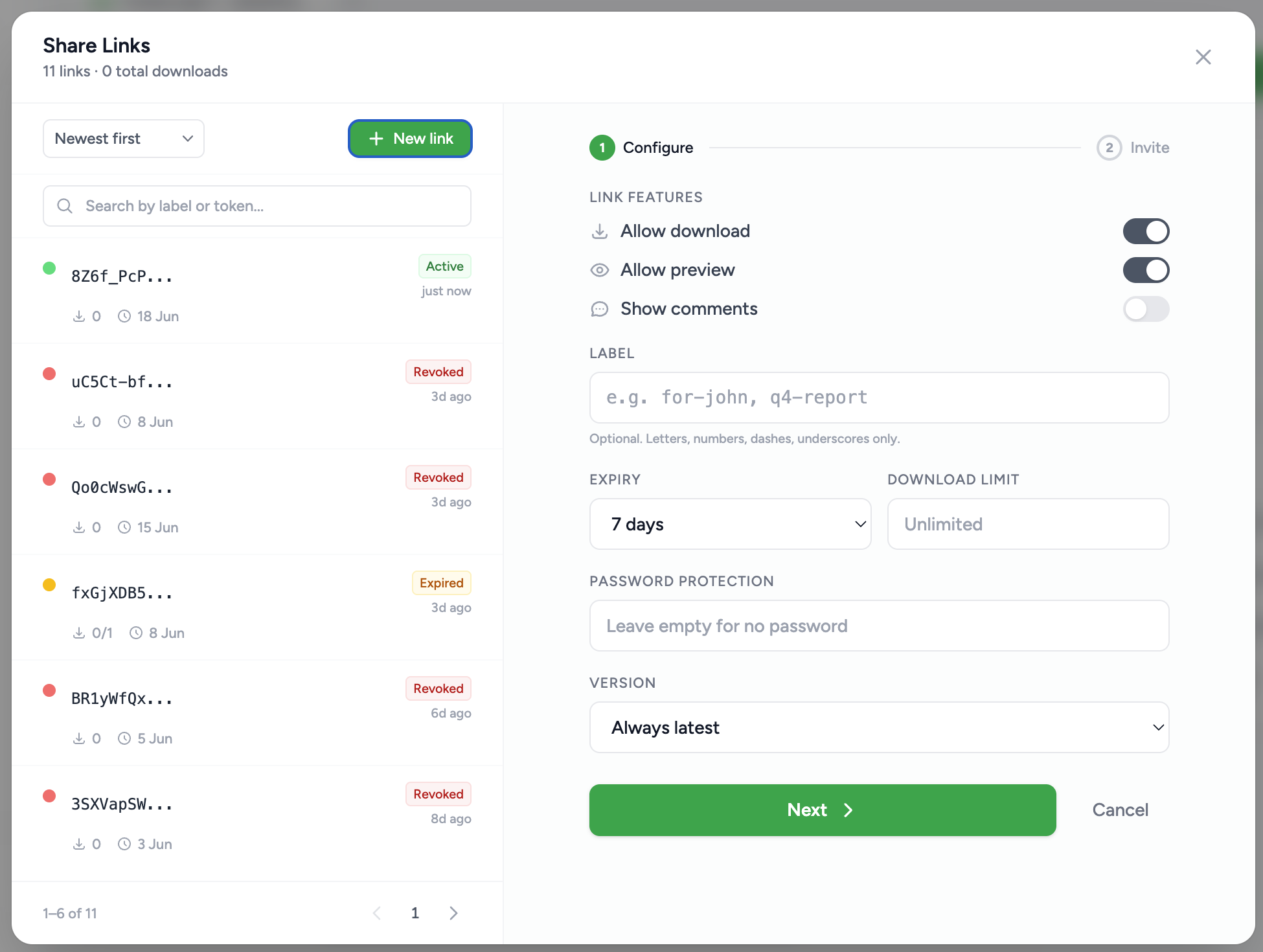Go to next page of links

coord(453,913)
